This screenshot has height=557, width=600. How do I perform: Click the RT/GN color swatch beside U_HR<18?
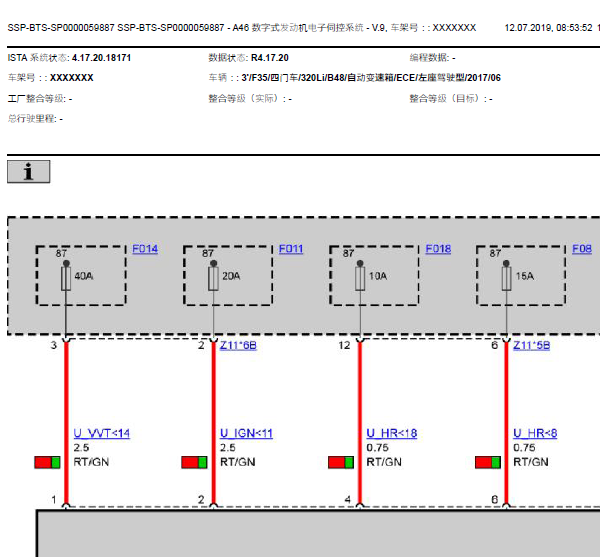[x=341, y=462]
